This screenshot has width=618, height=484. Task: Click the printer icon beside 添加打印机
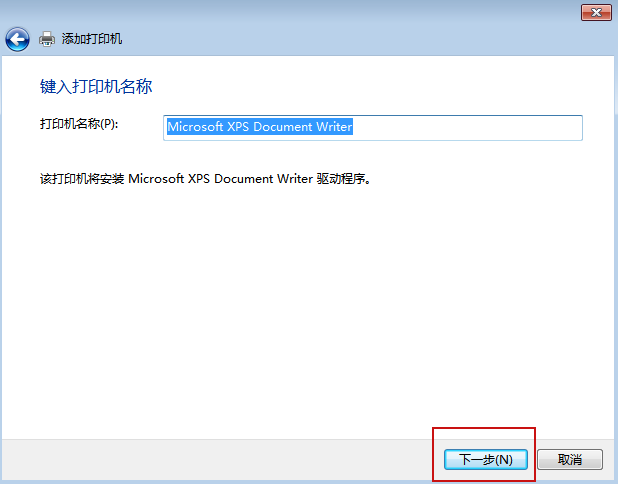[47, 40]
